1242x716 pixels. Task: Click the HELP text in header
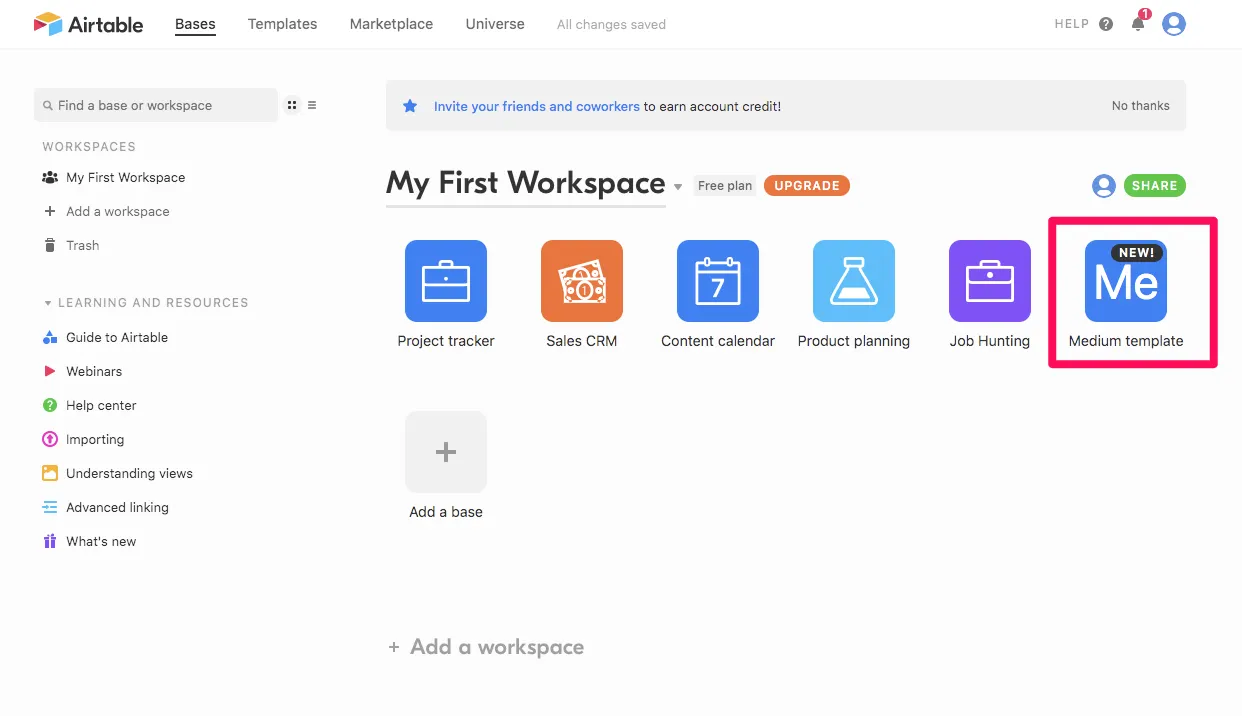[1072, 24]
